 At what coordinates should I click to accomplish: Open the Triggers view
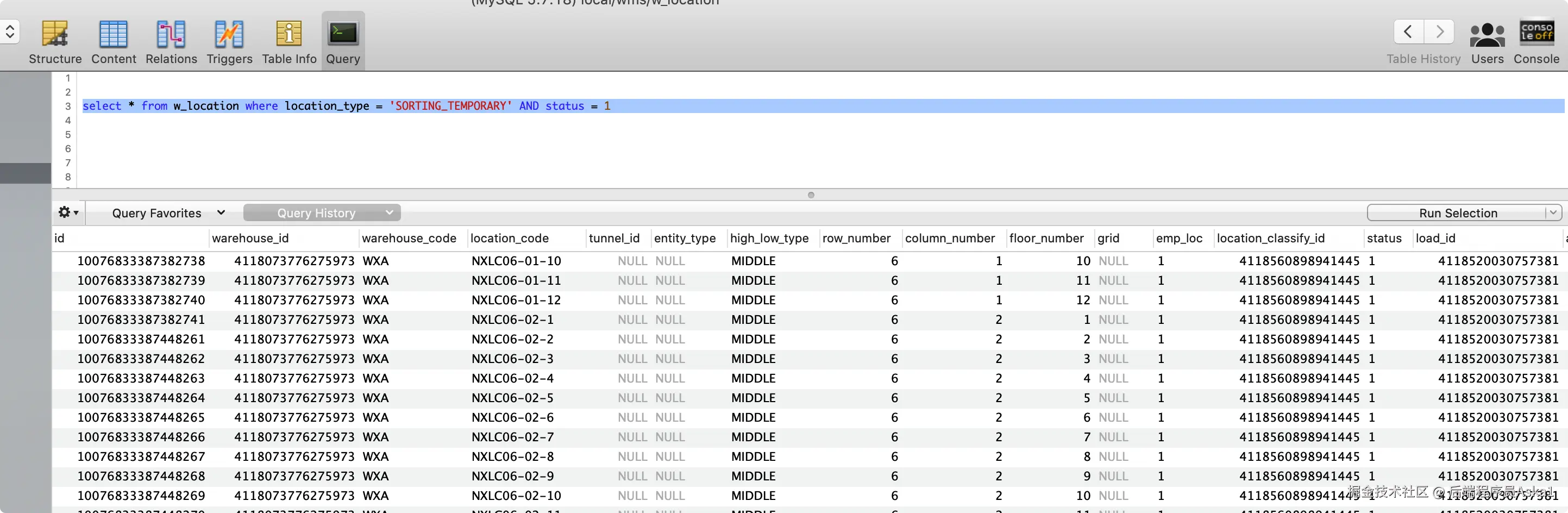229,41
